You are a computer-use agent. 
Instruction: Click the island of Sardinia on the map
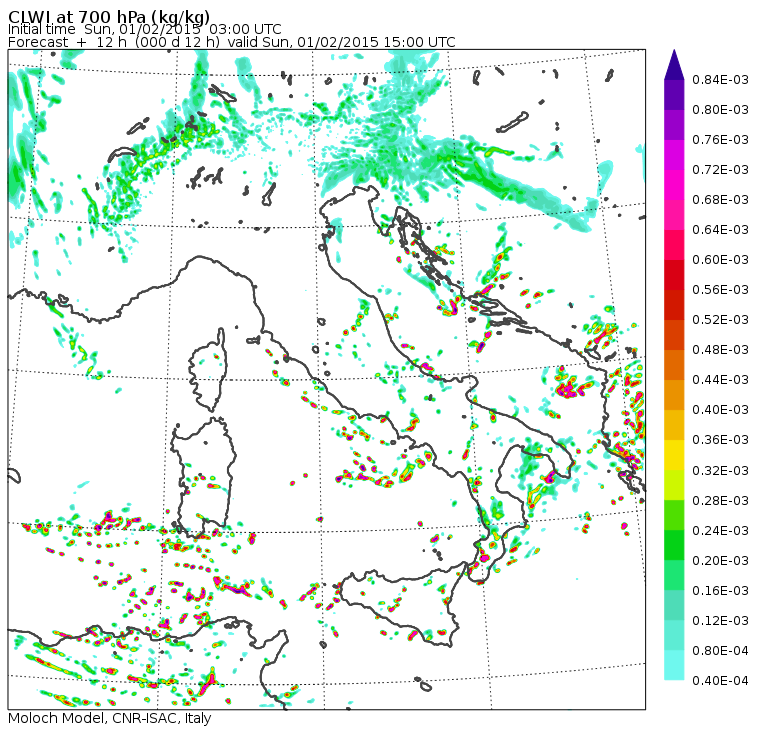(204, 480)
